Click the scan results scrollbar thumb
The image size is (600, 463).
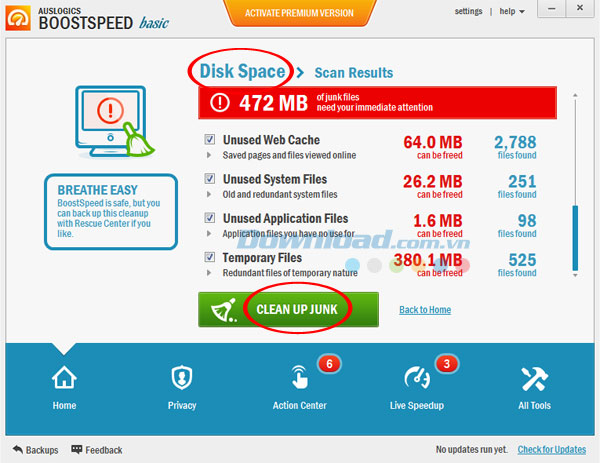575,238
